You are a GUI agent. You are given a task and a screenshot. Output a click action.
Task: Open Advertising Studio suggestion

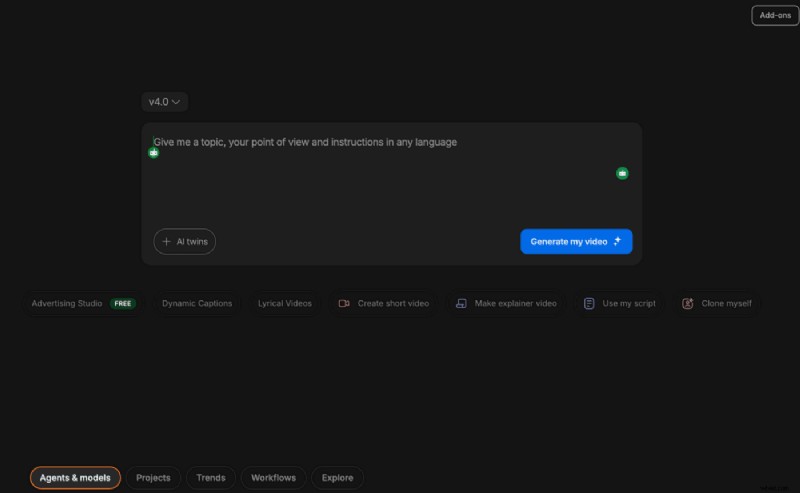click(x=84, y=303)
